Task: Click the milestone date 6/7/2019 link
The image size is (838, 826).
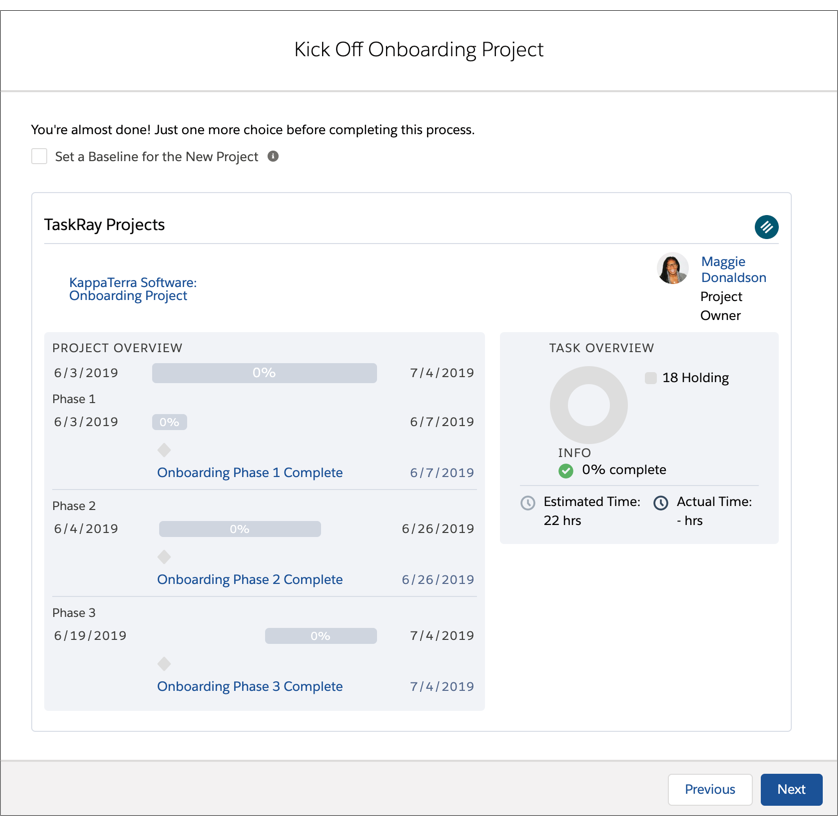Action: click(442, 473)
